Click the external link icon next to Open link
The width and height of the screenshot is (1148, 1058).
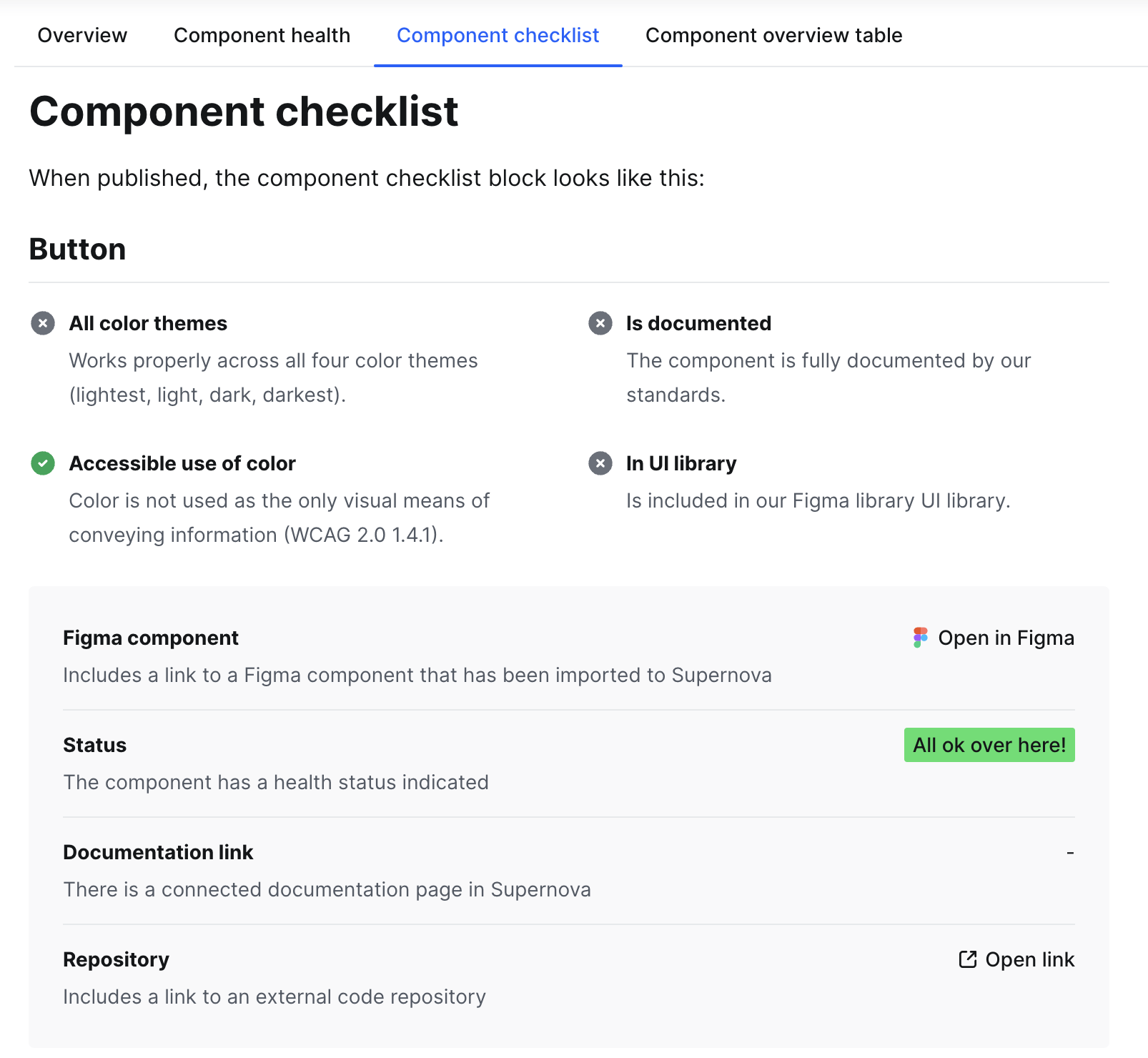(x=966, y=959)
